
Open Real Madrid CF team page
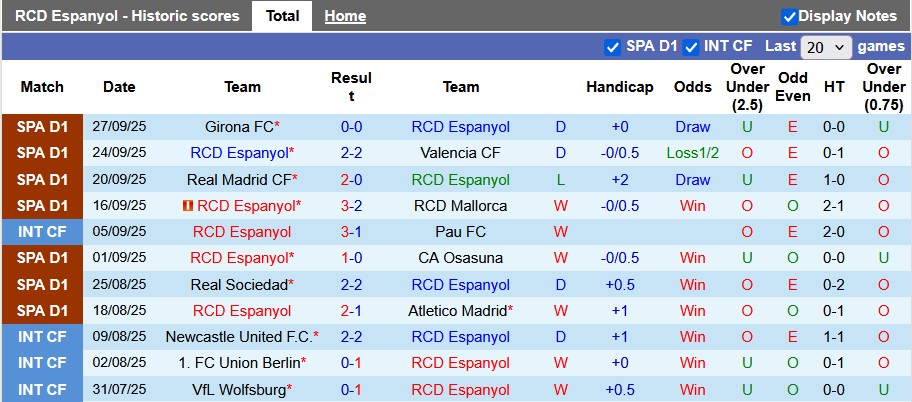click(238, 180)
